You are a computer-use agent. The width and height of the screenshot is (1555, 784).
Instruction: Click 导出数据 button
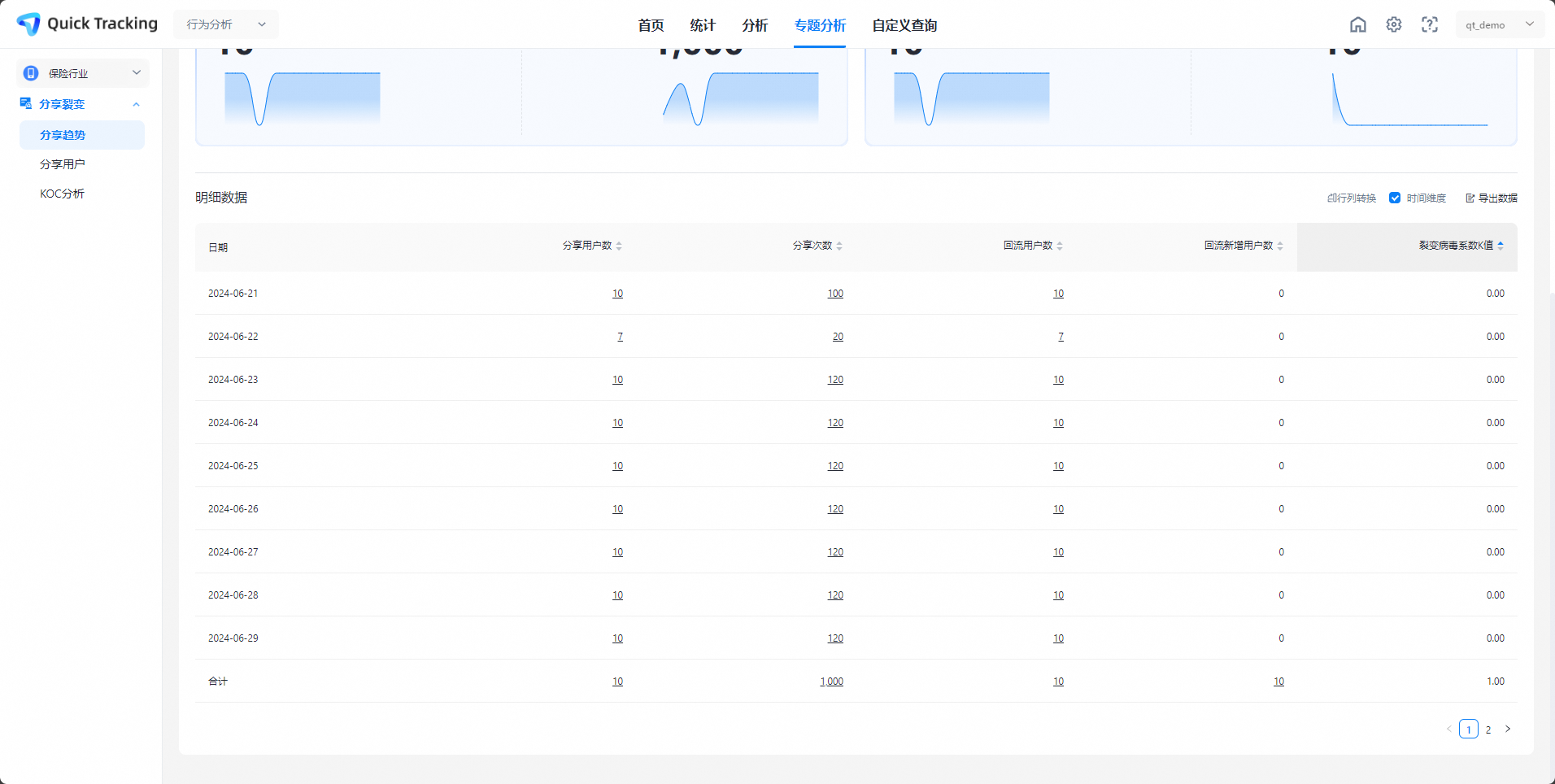pyautogui.click(x=1492, y=198)
